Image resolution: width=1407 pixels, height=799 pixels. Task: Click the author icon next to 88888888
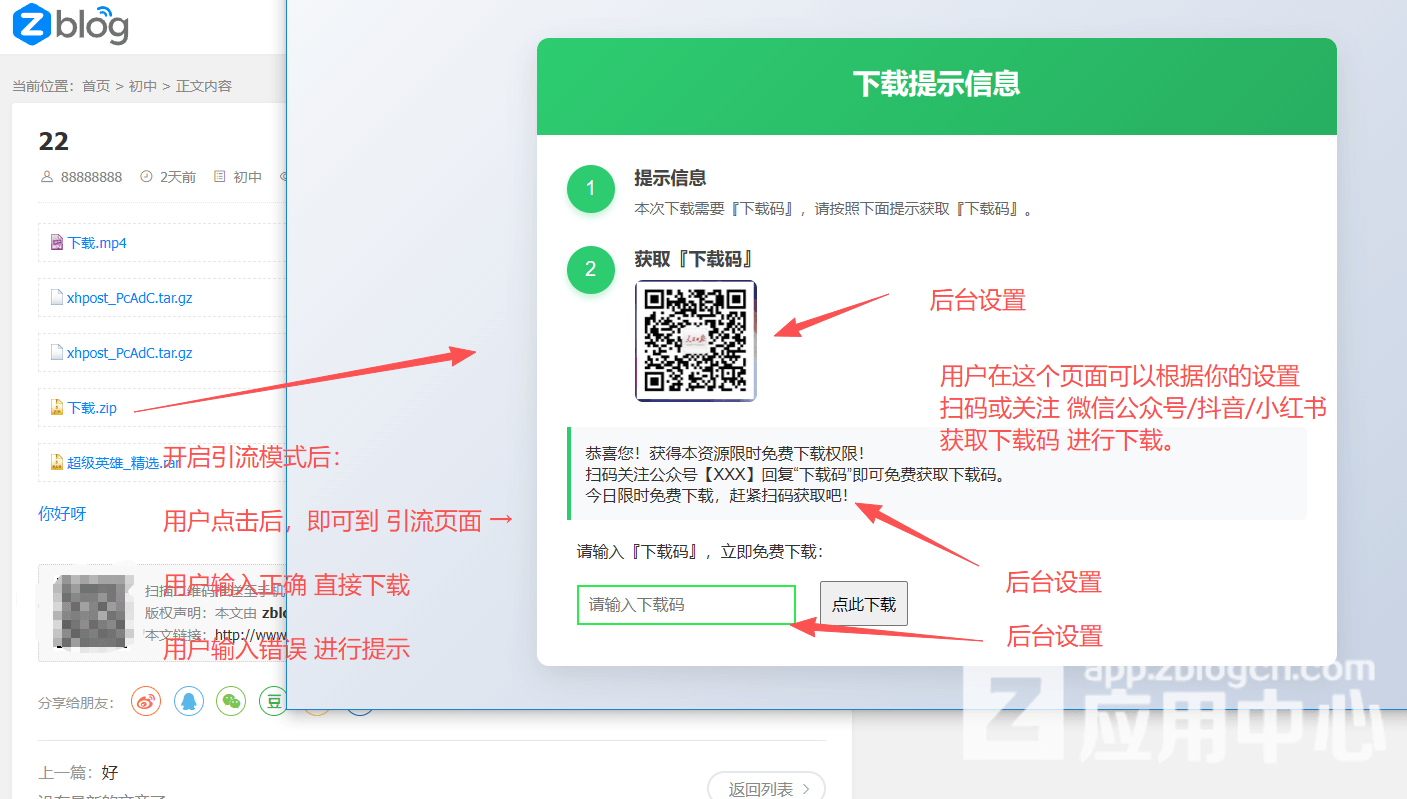[47, 177]
